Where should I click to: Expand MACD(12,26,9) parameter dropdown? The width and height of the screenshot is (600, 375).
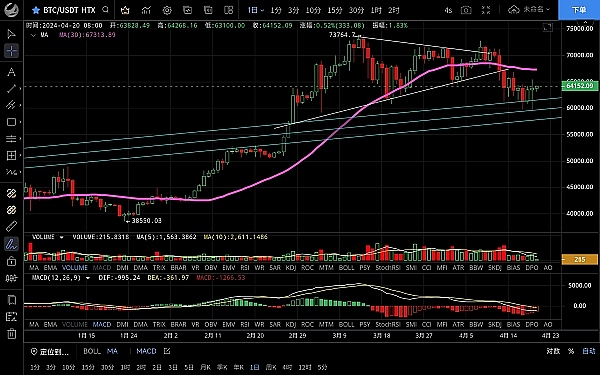[x=88, y=278]
